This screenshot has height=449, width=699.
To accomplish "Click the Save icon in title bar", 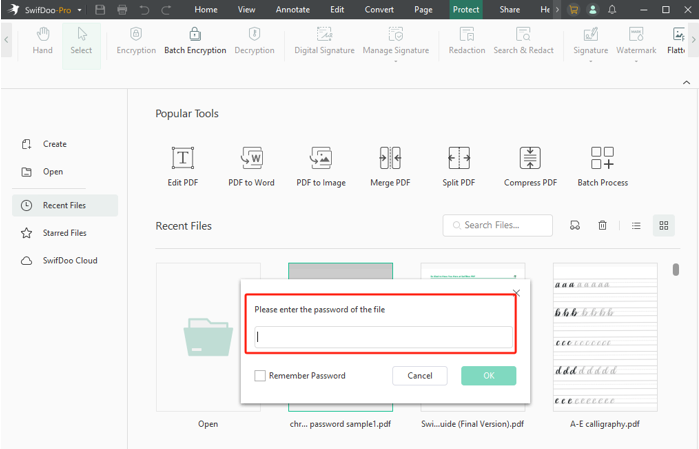I will pos(100,9).
